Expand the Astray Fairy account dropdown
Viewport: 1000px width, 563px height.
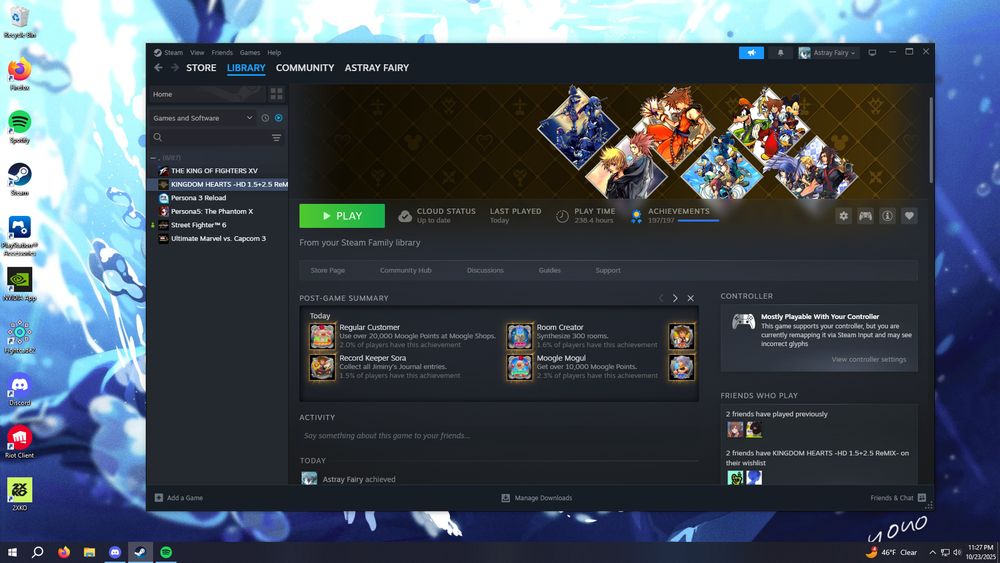point(828,53)
